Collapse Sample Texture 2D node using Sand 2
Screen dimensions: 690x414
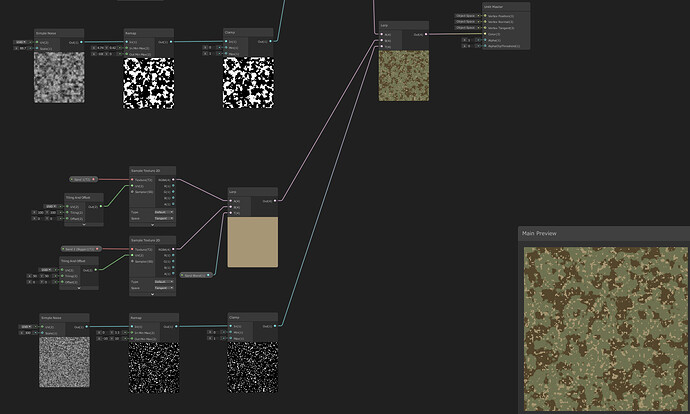coord(153,294)
